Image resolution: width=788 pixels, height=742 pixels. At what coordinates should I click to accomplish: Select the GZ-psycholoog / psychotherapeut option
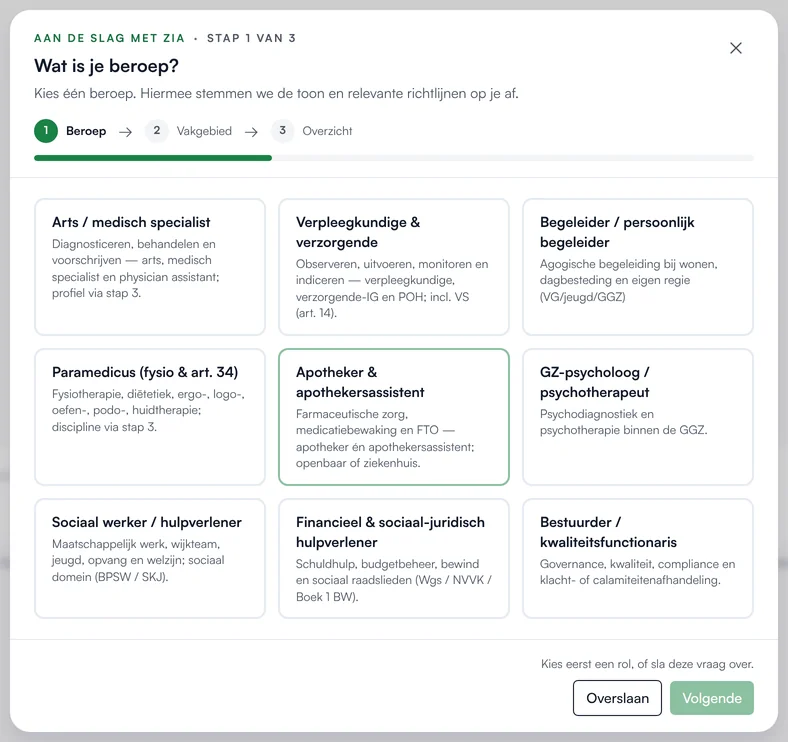(x=638, y=417)
